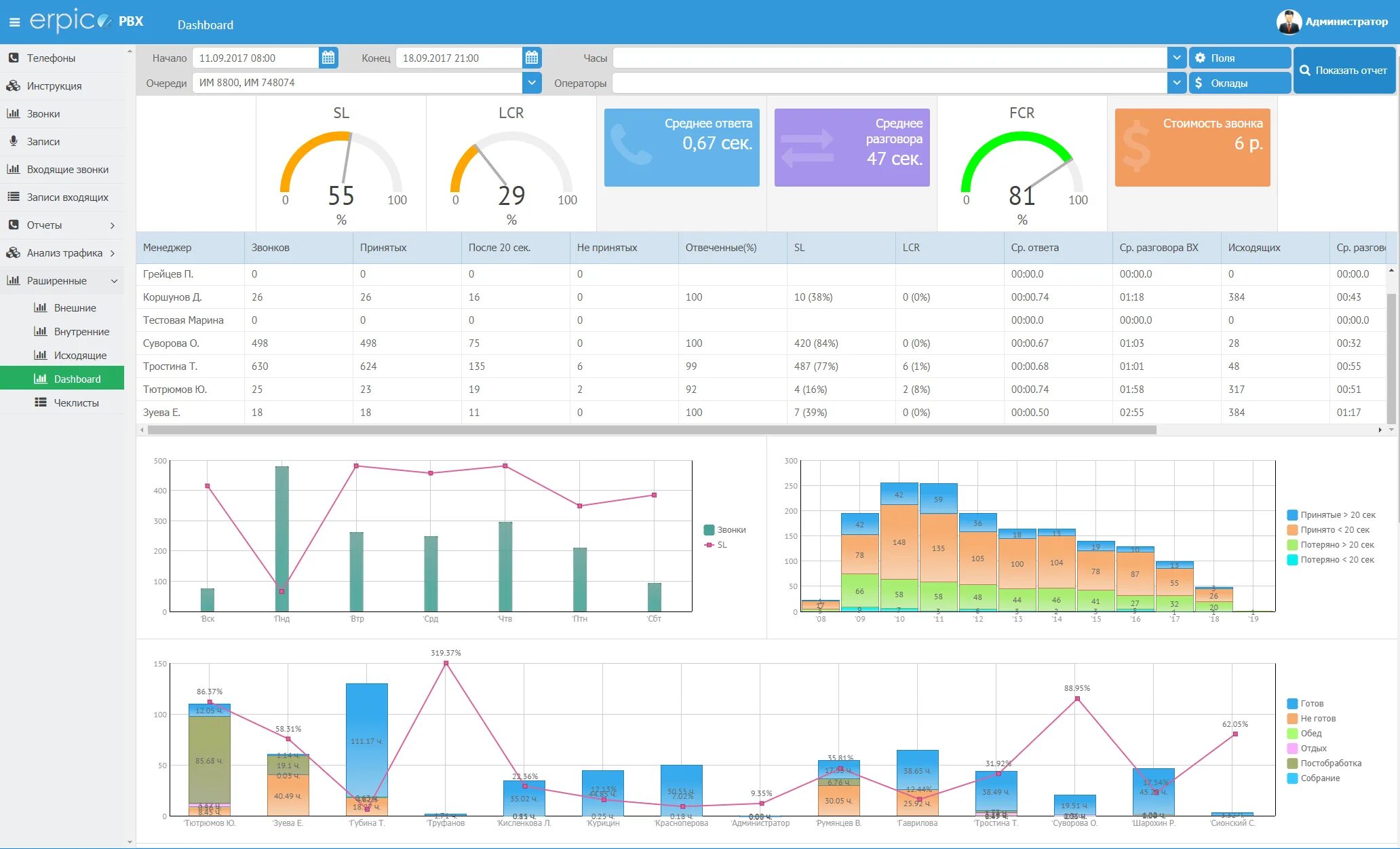The height and width of the screenshot is (849, 1400).
Task: Open the Часы dropdown arrow
Action: point(1176,58)
